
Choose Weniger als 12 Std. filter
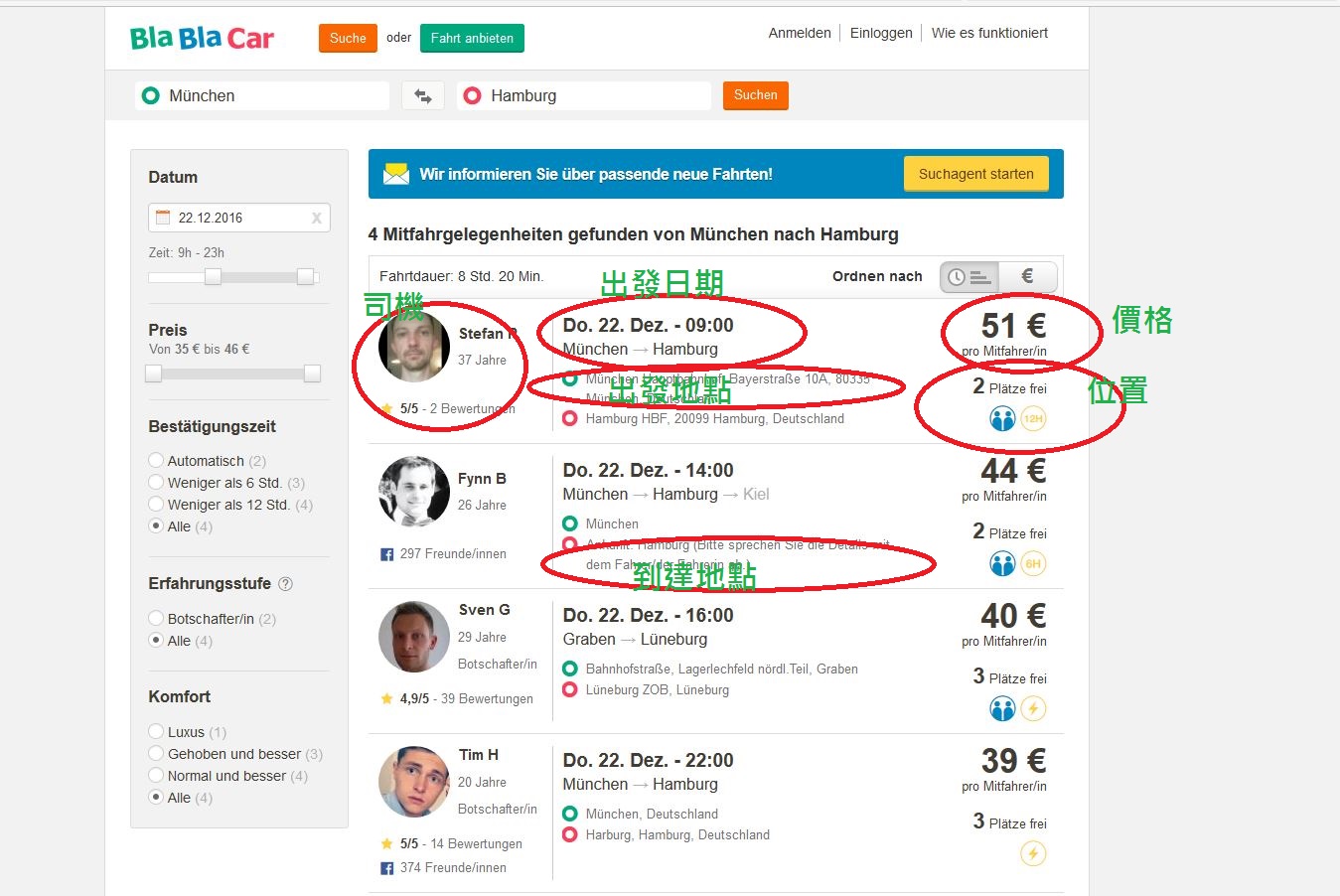(x=156, y=504)
